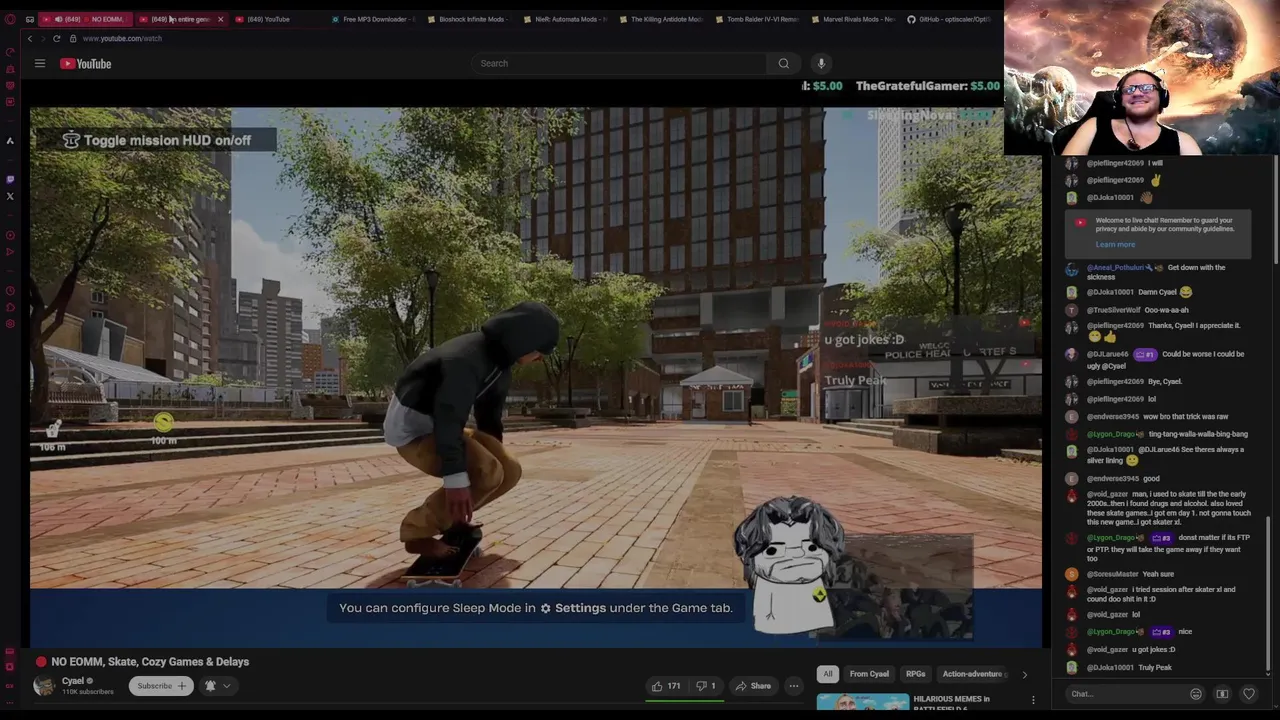Open the bookmark panel icon beside tabs
The height and width of the screenshot is (720, 1280).
point(29,19)
